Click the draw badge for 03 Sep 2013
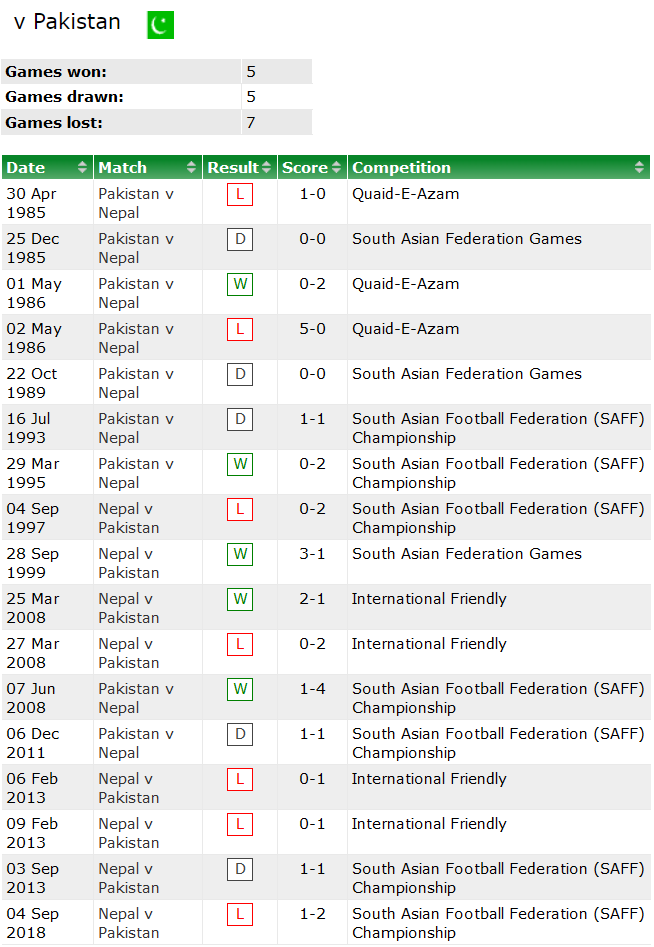 pyautogui.click(x=239, y=869)
